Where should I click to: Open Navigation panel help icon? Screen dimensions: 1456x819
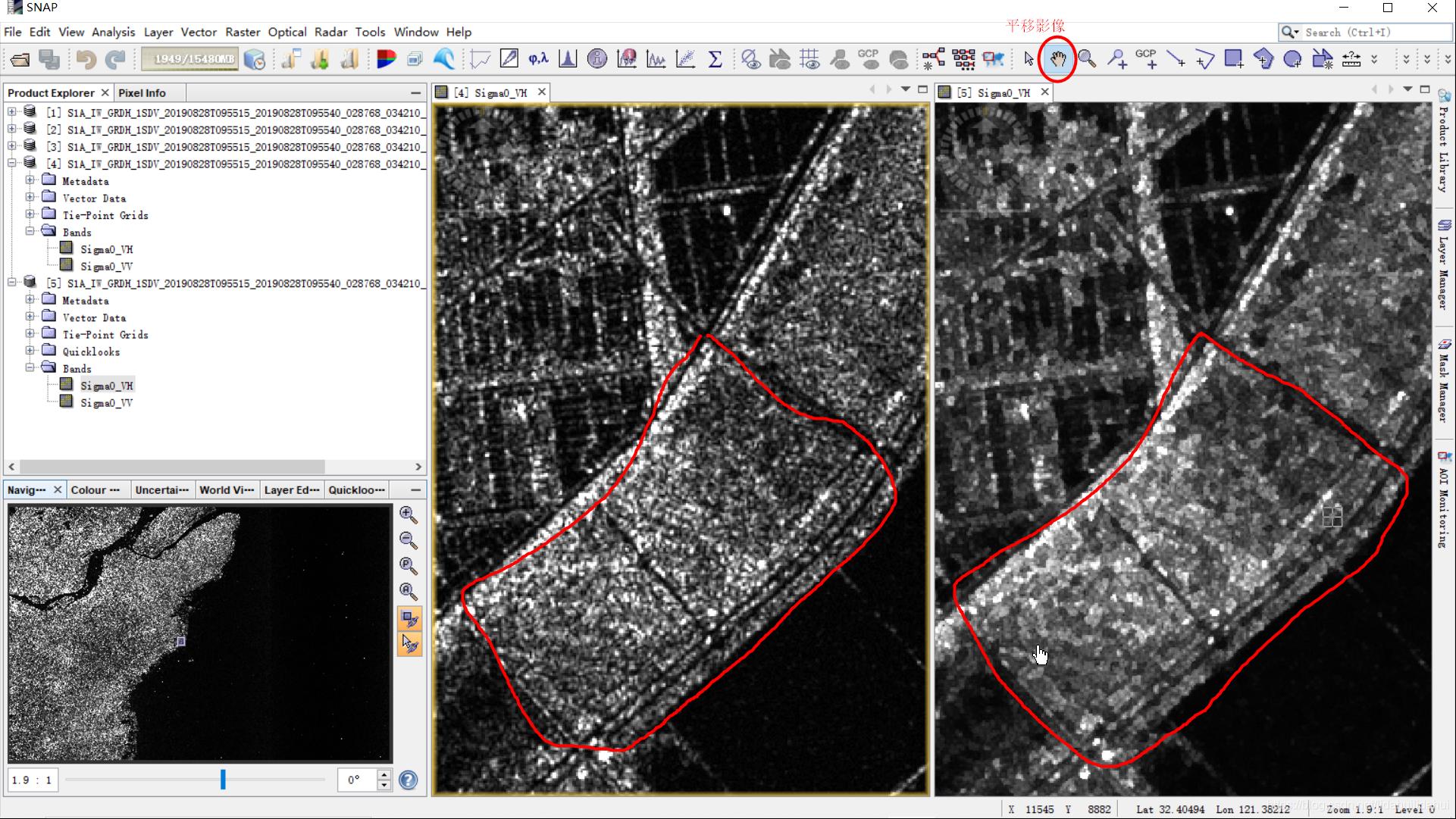[x=408, y=780]
